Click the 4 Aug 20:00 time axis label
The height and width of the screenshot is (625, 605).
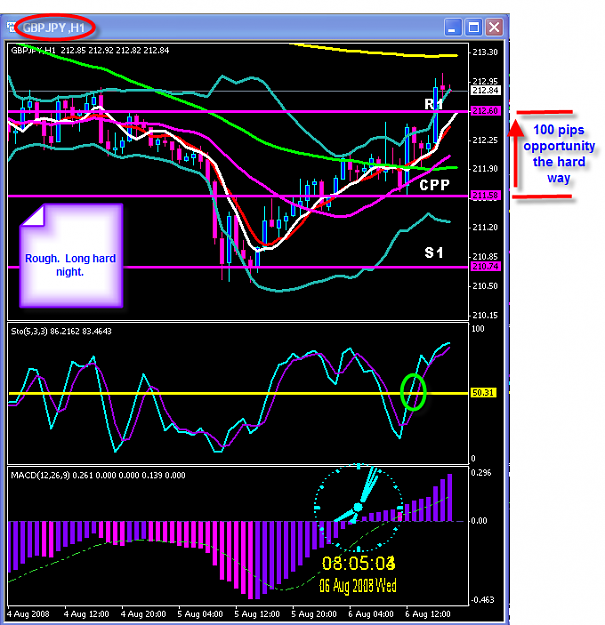143,614
